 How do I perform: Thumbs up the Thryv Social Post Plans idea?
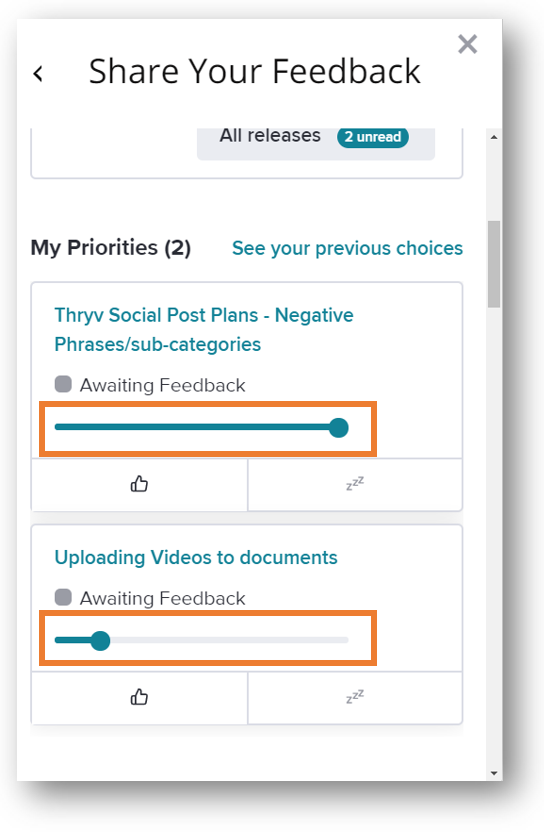pos(139,484)
